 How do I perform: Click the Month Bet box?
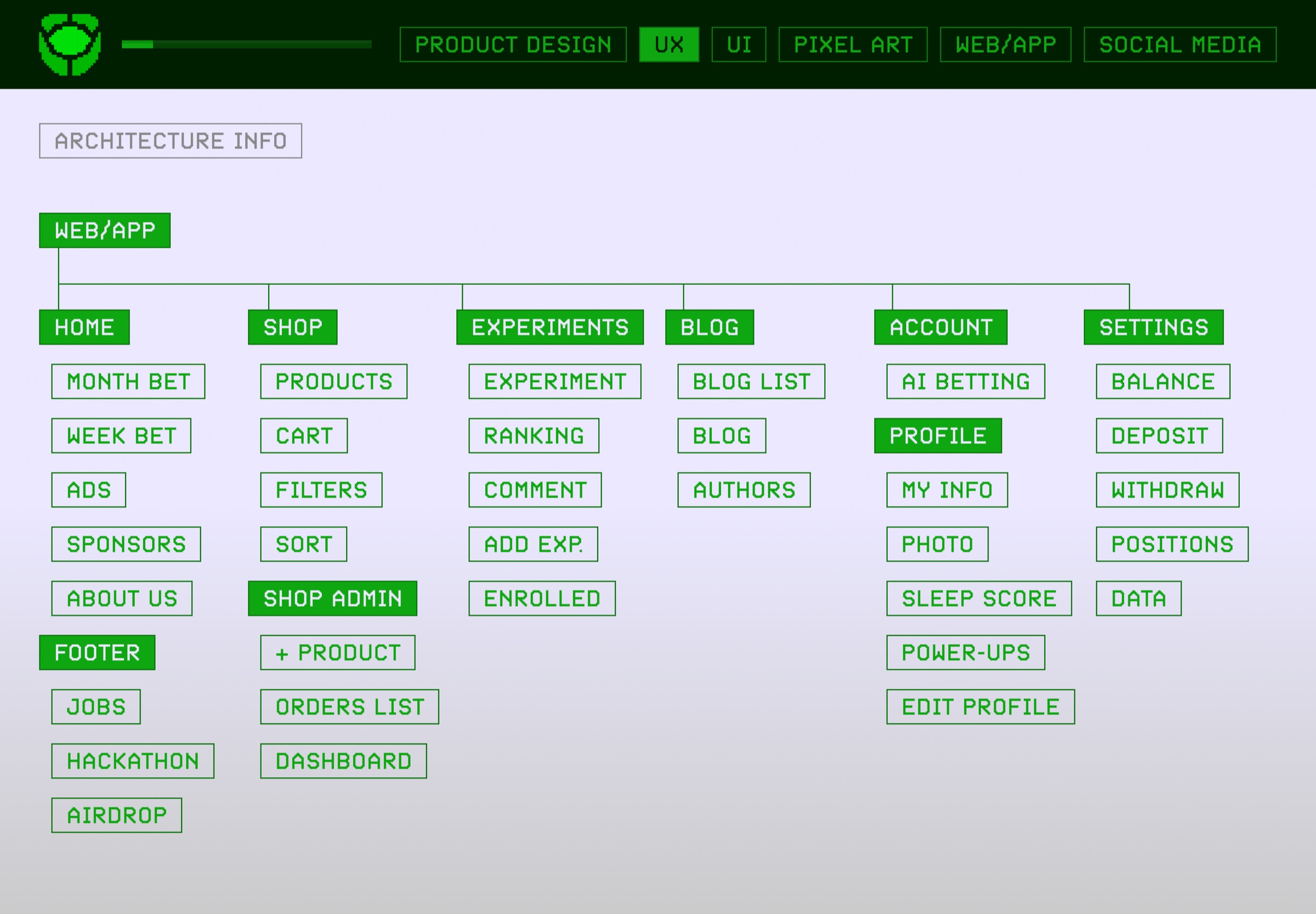128,381
